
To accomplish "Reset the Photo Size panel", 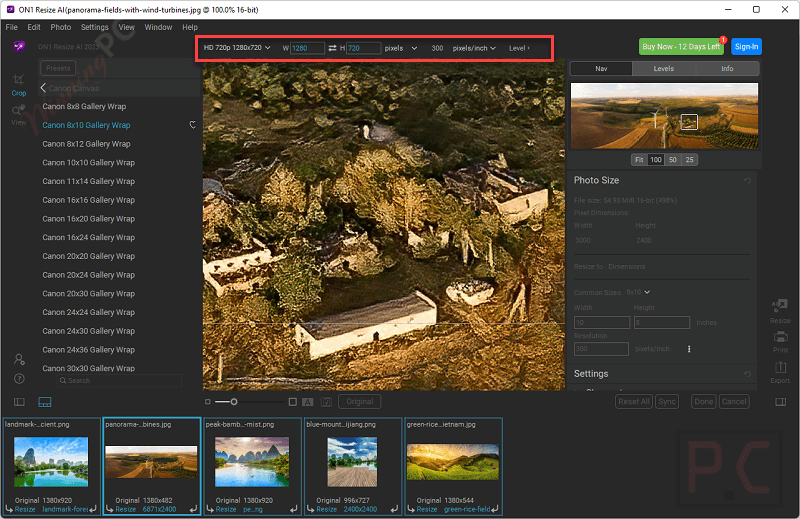I will 747,181.
